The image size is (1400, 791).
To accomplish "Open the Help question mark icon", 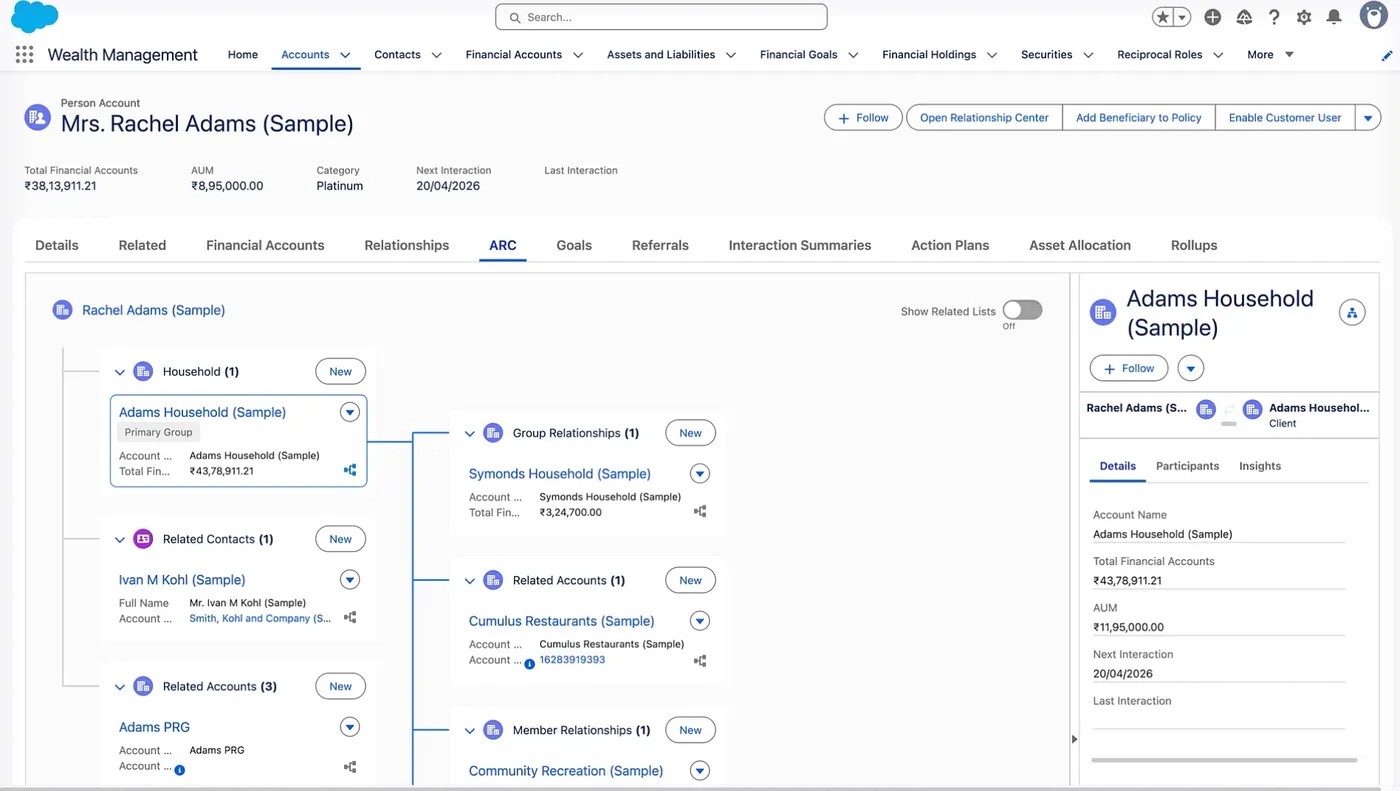I will click(1274, 17).
